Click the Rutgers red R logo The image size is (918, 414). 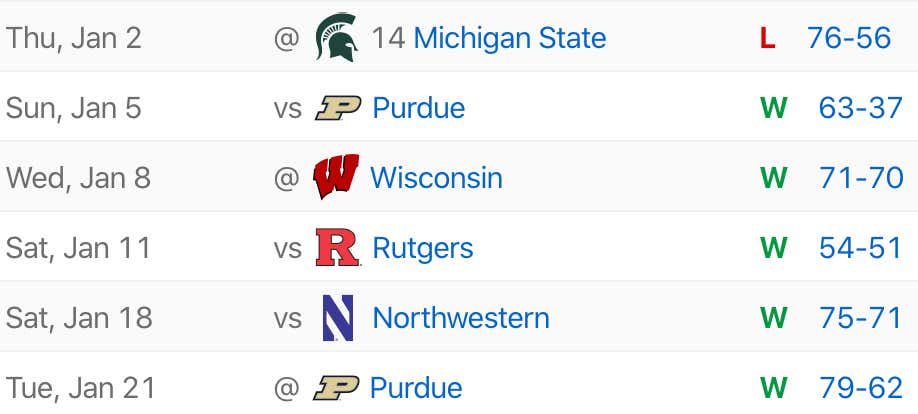(338, 248)
